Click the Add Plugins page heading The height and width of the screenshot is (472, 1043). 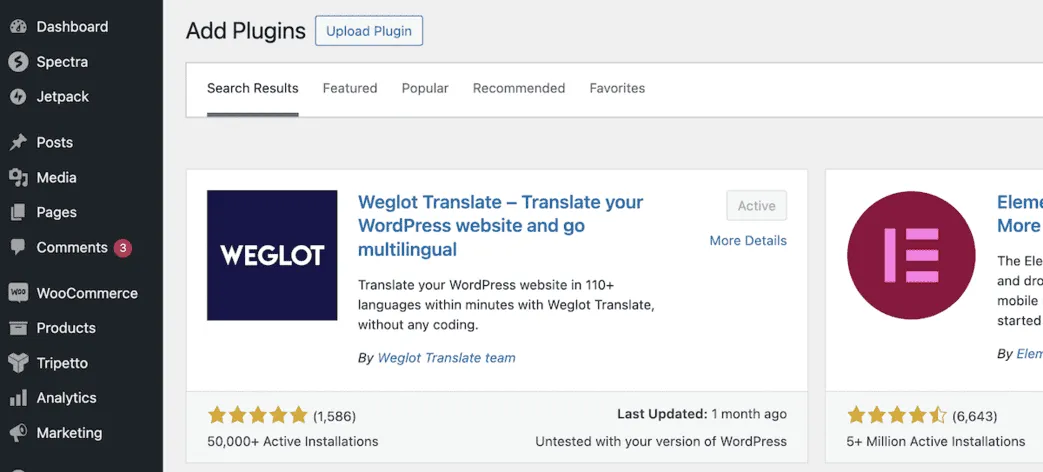pyautogui.click(x=245, y=31)
